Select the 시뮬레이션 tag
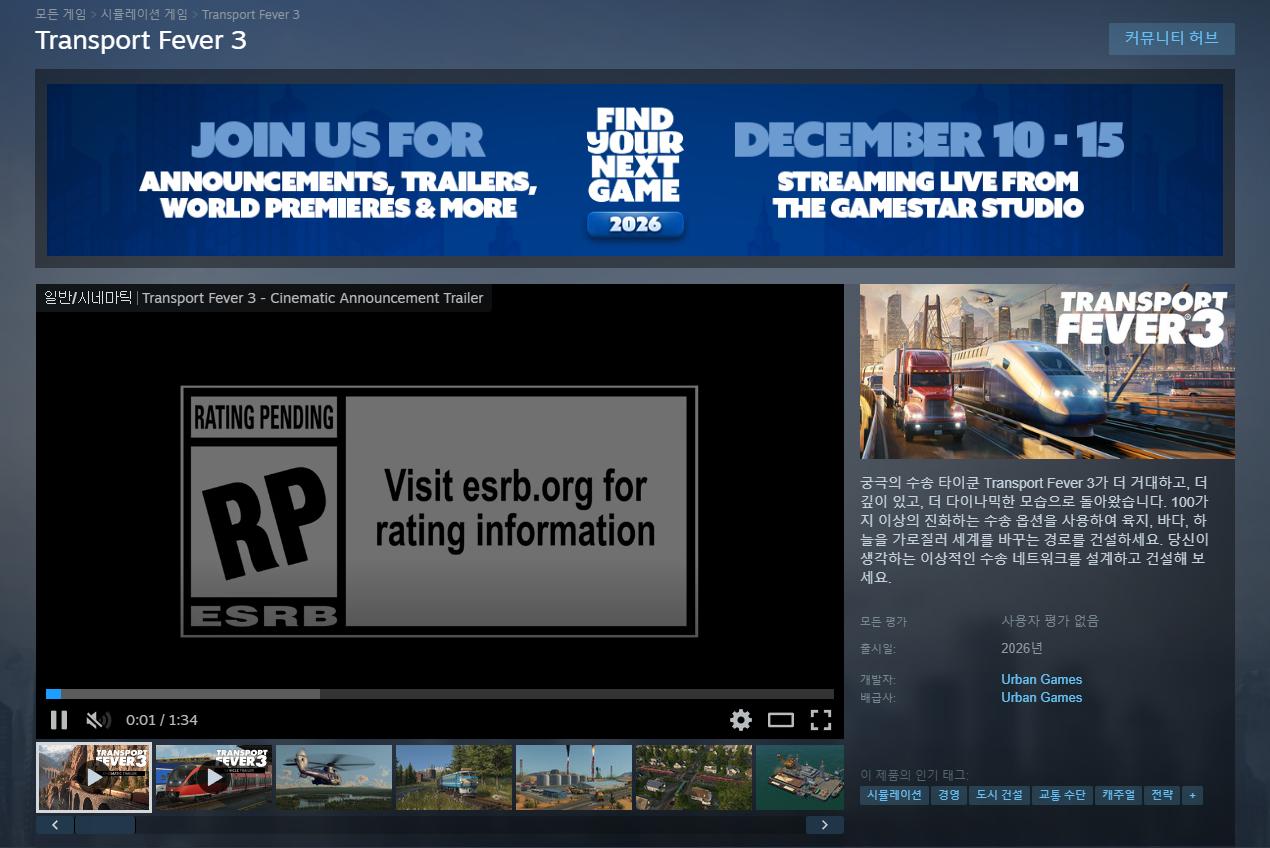This screenshot has height=848, width=1270. click(894, 795)
